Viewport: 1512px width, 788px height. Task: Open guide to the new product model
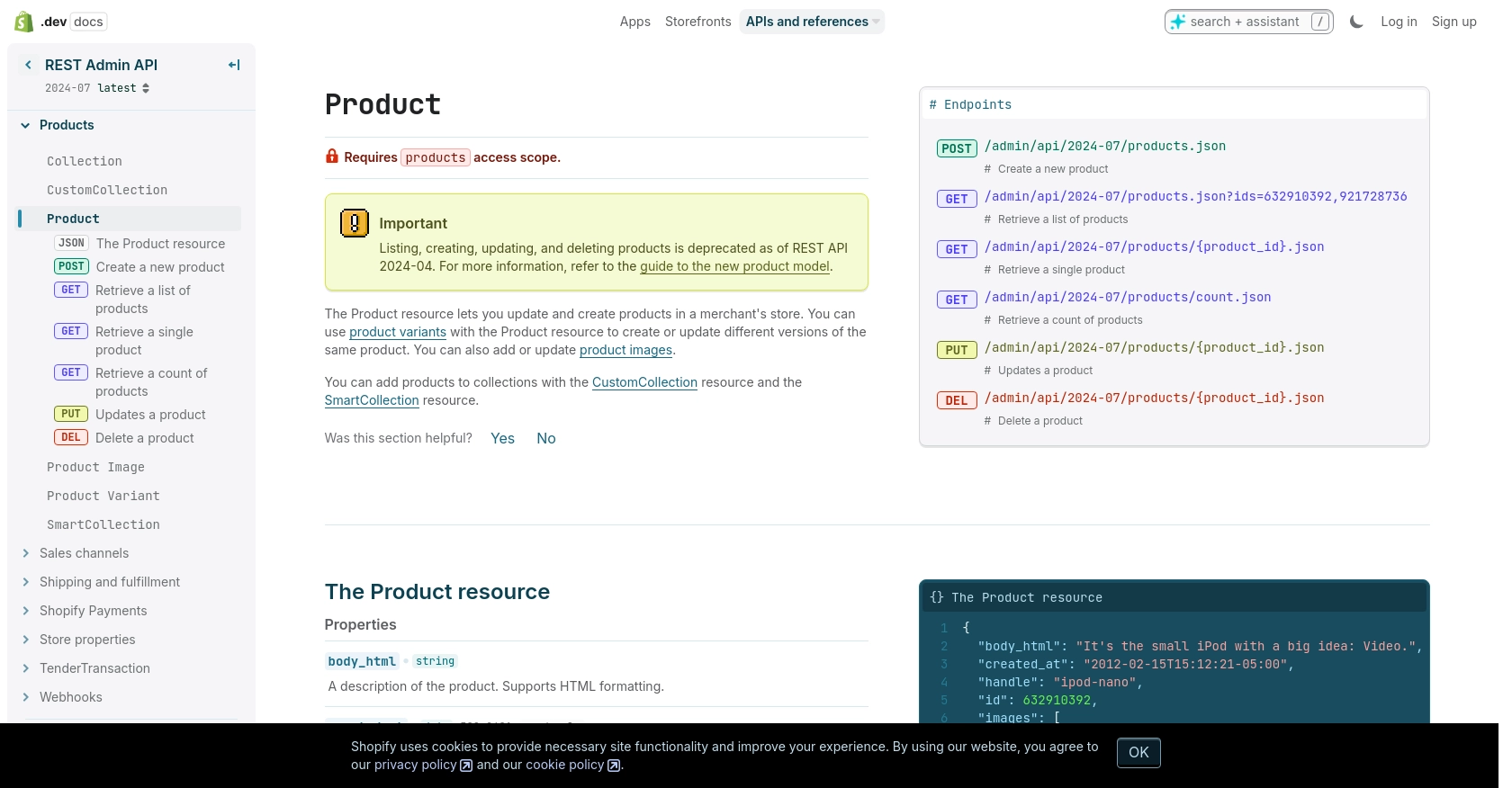[x=735, y=266]
